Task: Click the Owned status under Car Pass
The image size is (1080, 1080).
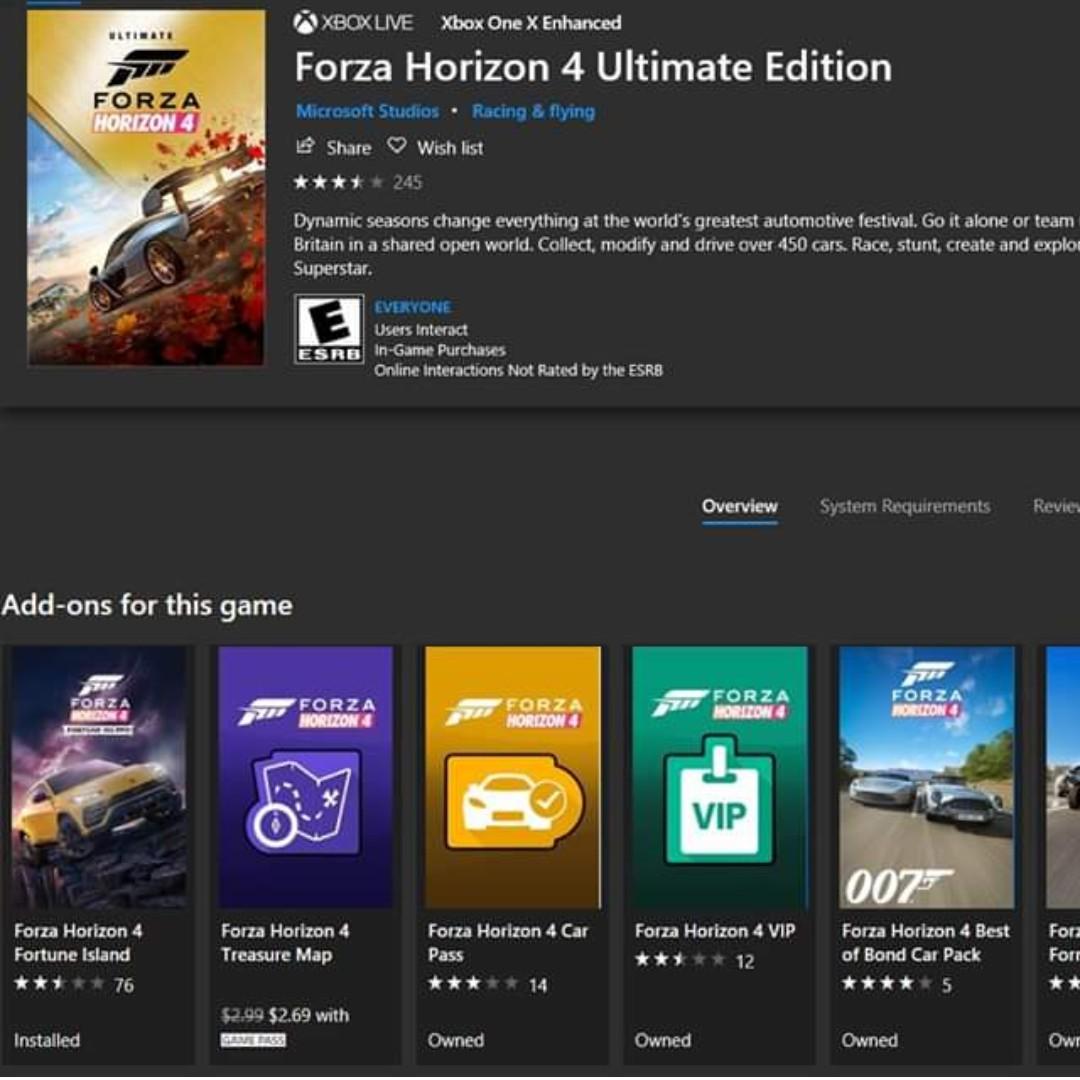Action: pyautogui.click(x=455, y=1040)
